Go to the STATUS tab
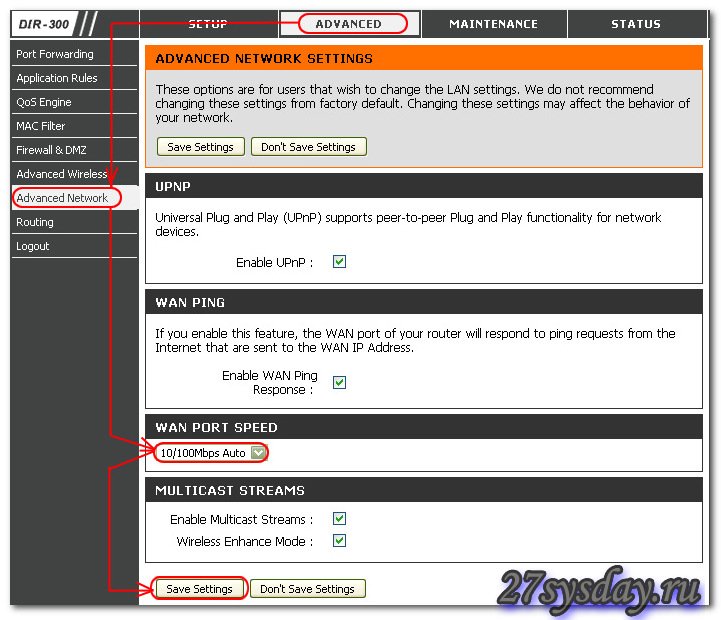The height and width of the screenshot is (620, 721). [x=636, y=24]
